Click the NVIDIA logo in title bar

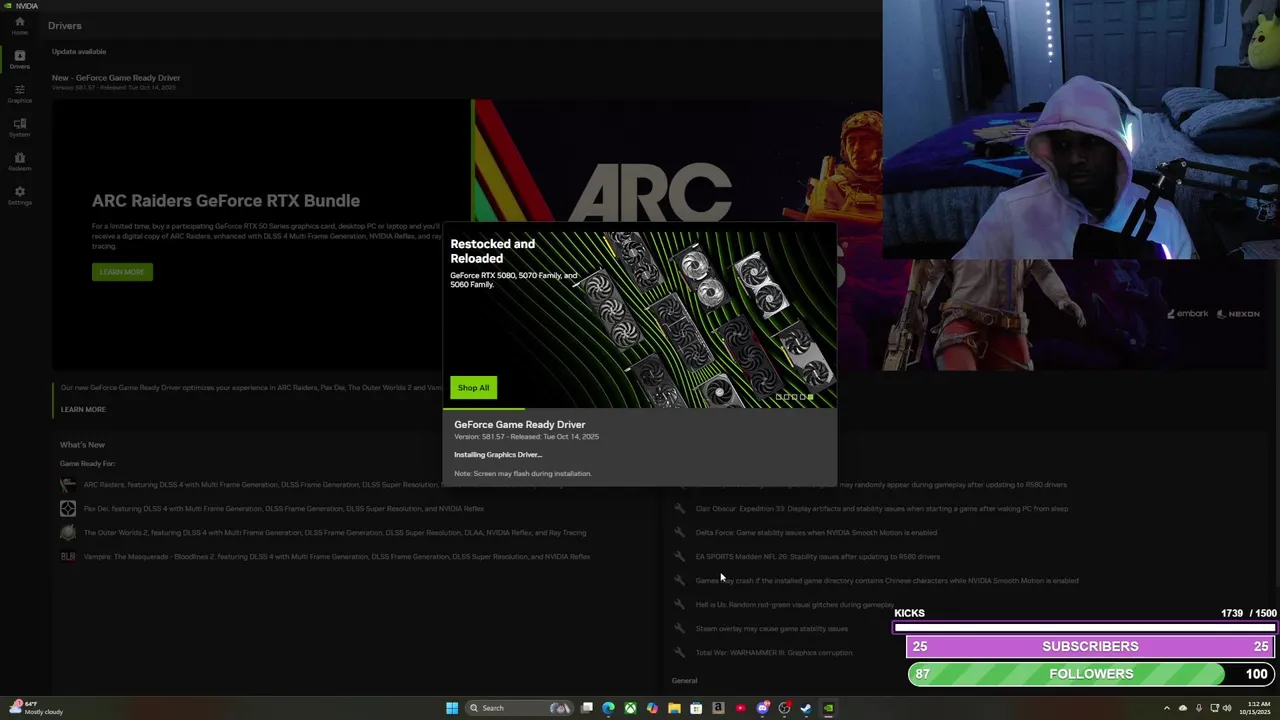6,5
